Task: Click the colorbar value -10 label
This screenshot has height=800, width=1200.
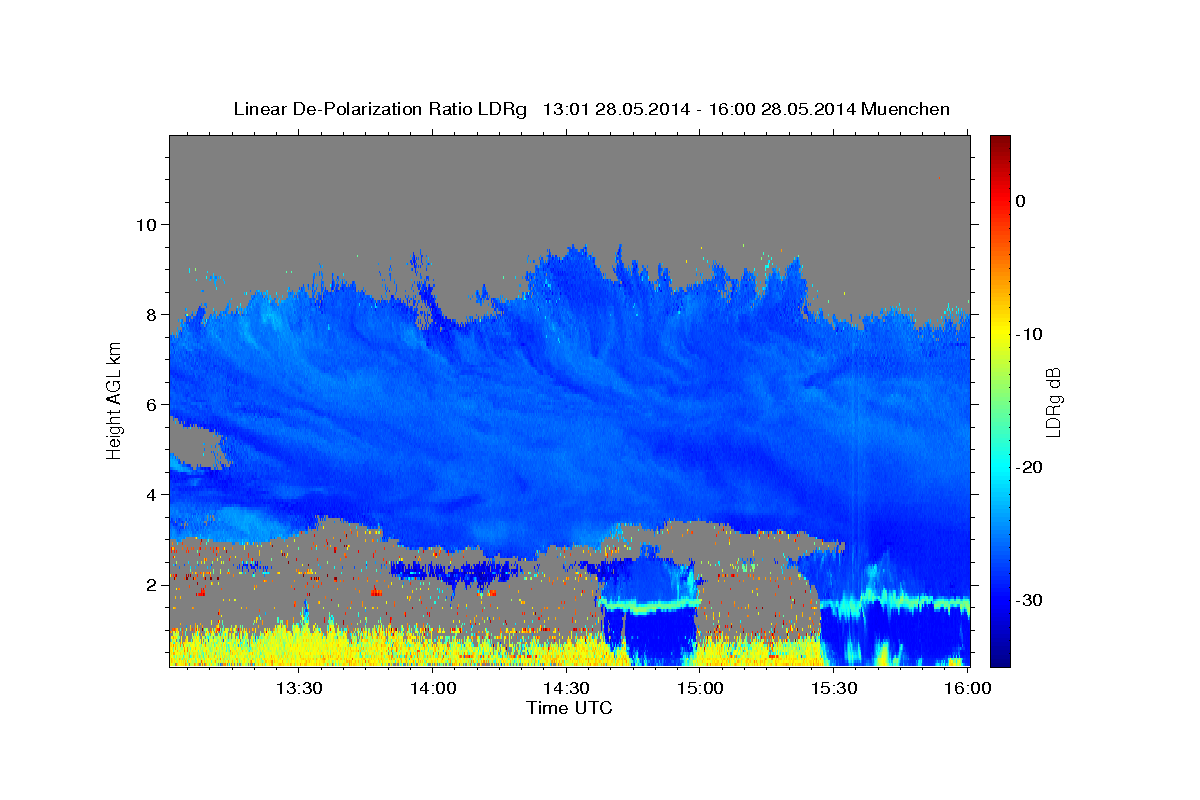Action: pos(1030,334)
